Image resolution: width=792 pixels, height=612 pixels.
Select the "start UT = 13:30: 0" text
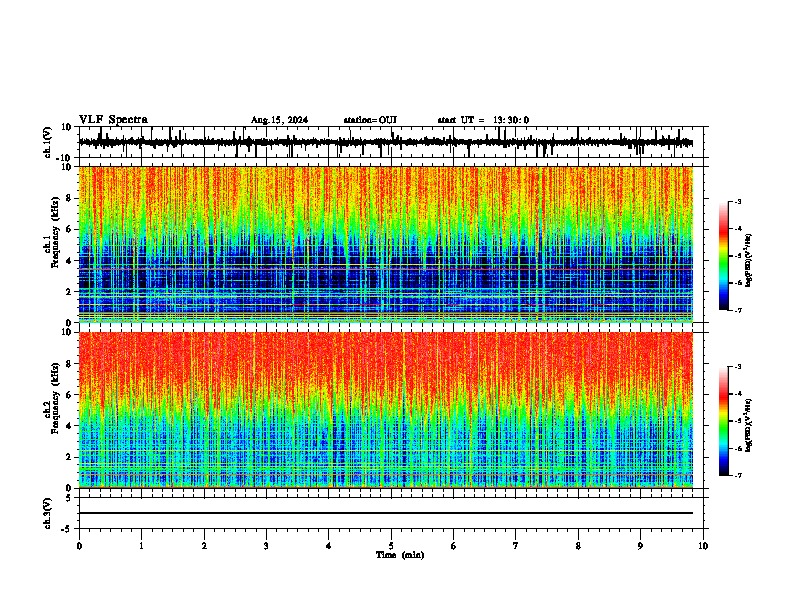pyautogui.click(x=483, y=120)
